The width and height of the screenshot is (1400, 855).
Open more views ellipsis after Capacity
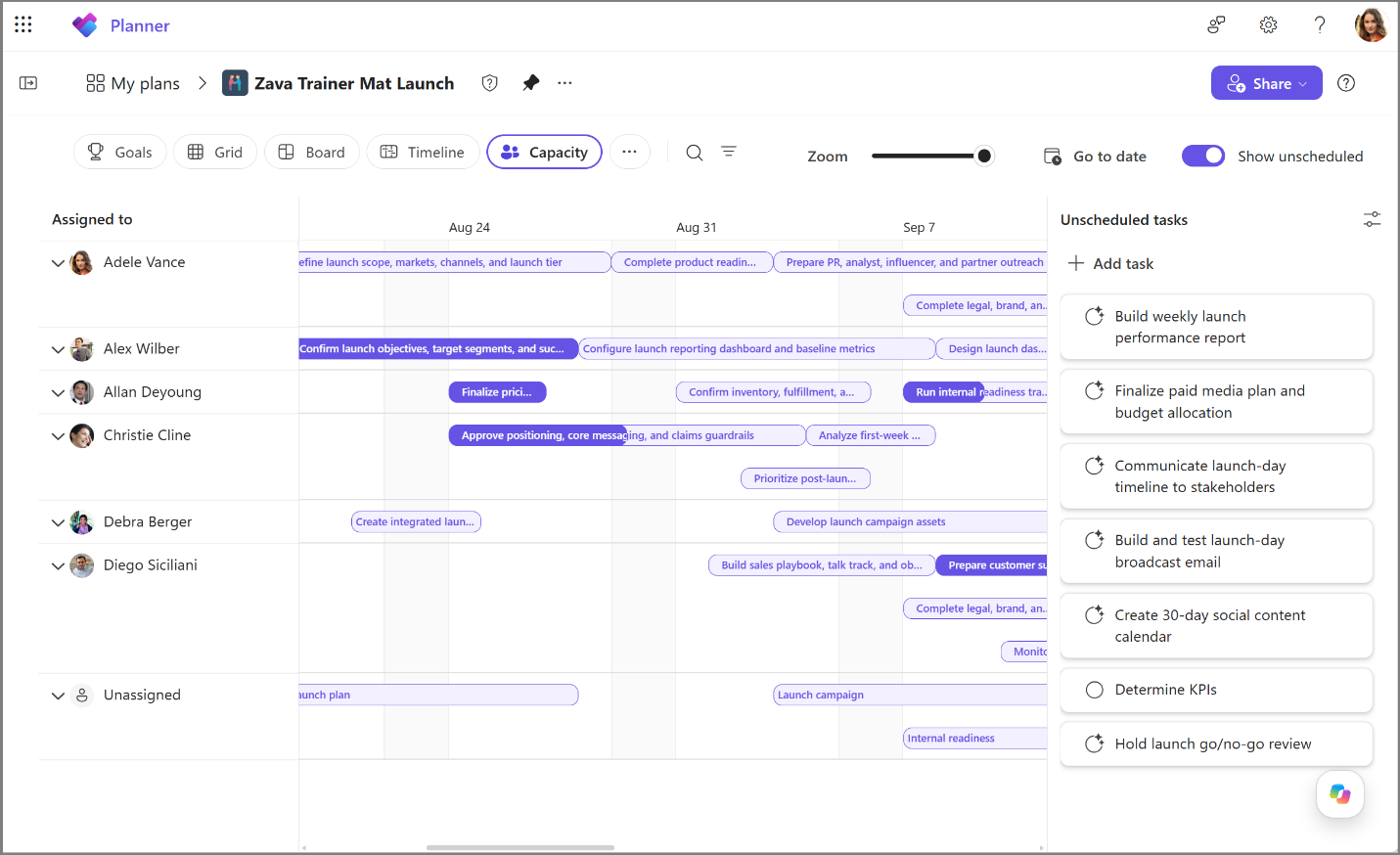(x=630, y=152)
